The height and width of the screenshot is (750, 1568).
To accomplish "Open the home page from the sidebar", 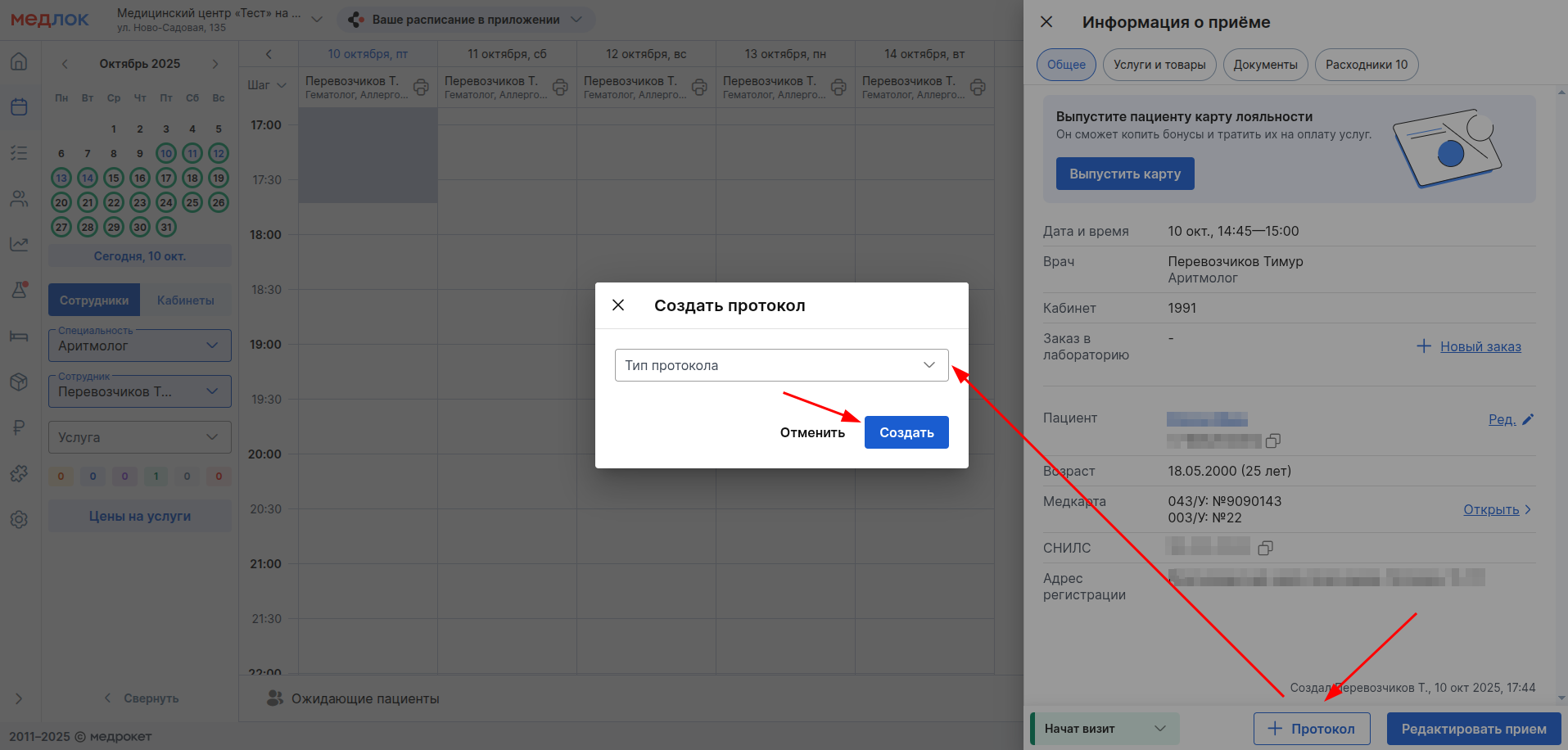I will [19, 61].
